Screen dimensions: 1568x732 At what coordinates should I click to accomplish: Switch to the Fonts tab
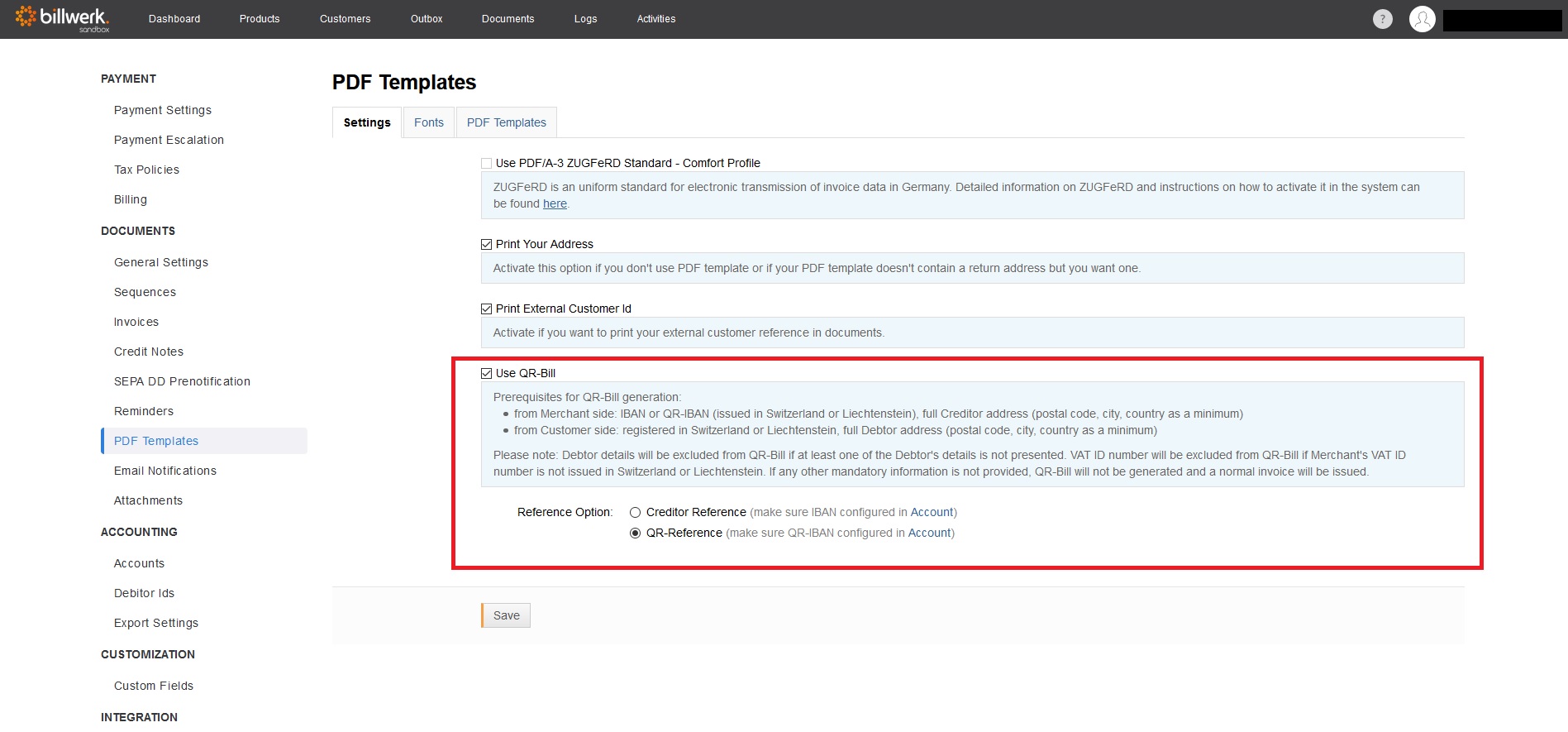(429, 122)
